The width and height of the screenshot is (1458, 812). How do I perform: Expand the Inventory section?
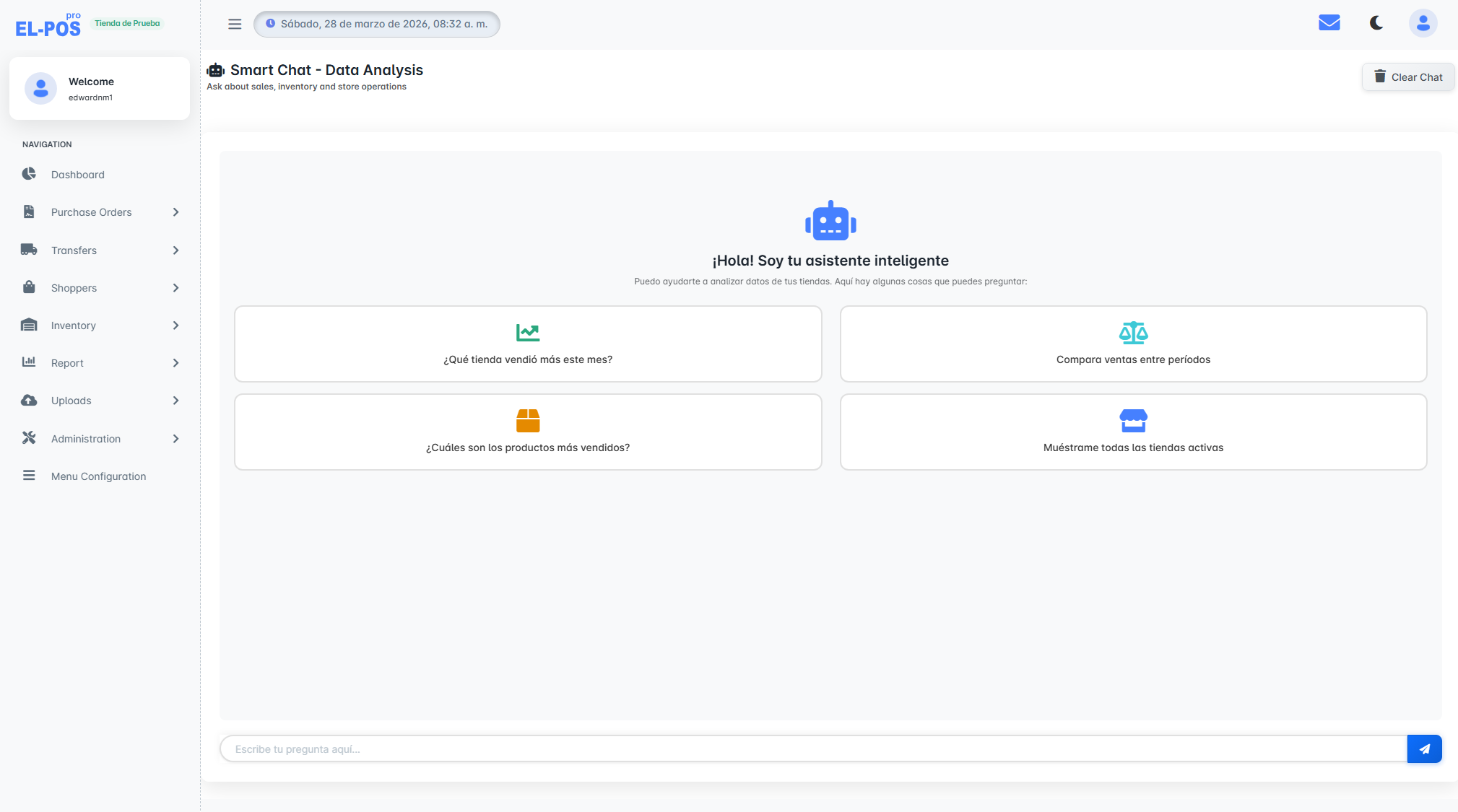pos(74,325)
